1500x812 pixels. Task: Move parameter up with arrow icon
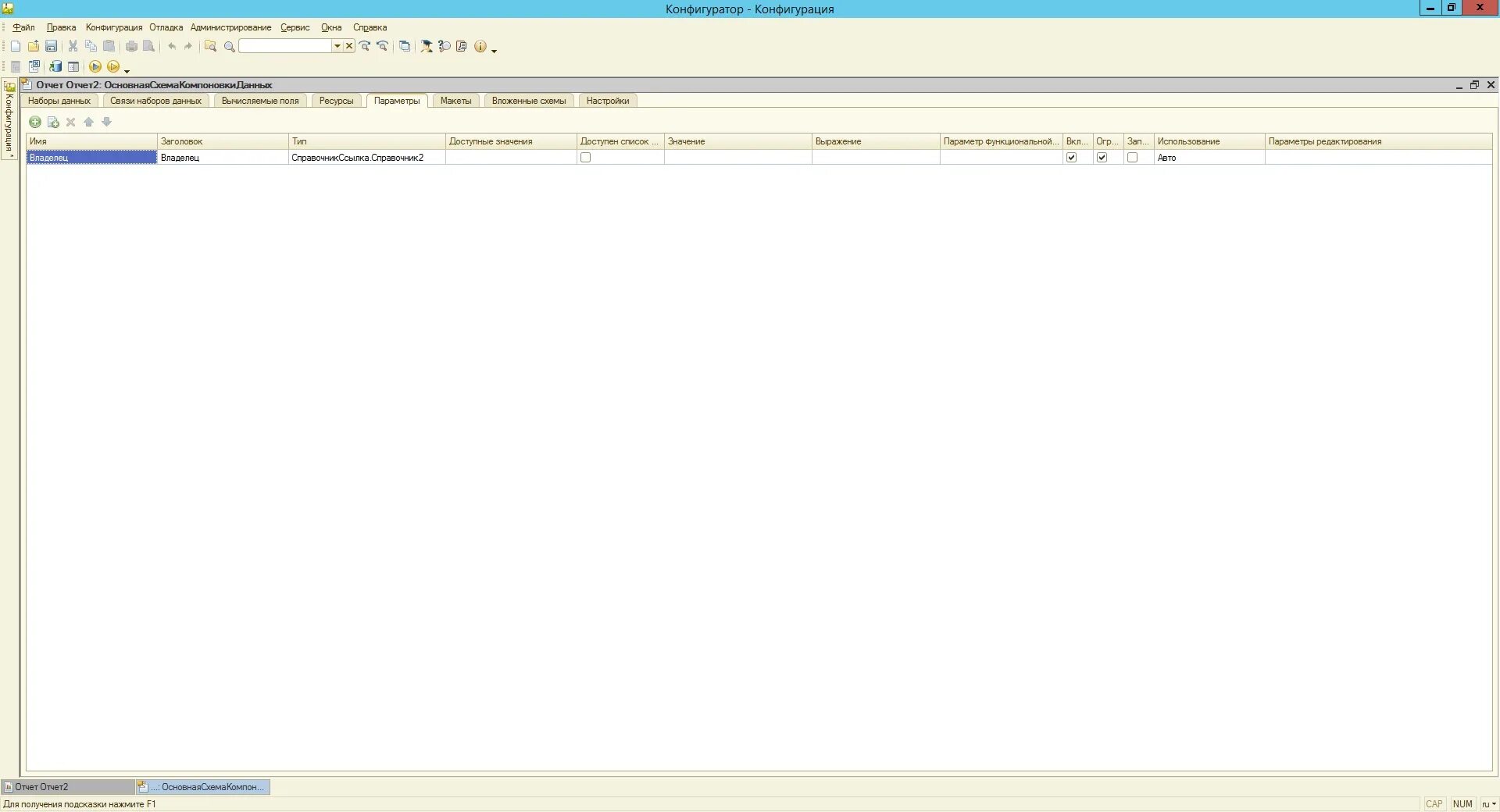[x=89, y=122]
